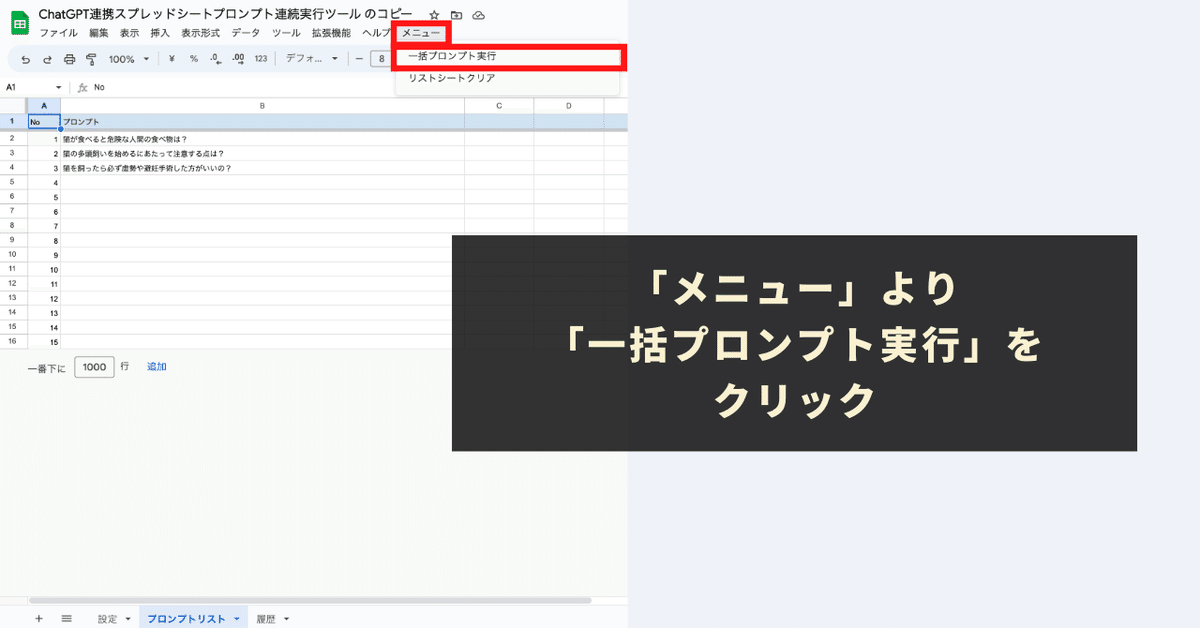Format as yen currency
This screenshot has width=1200, height=628.
coord(172,59)
